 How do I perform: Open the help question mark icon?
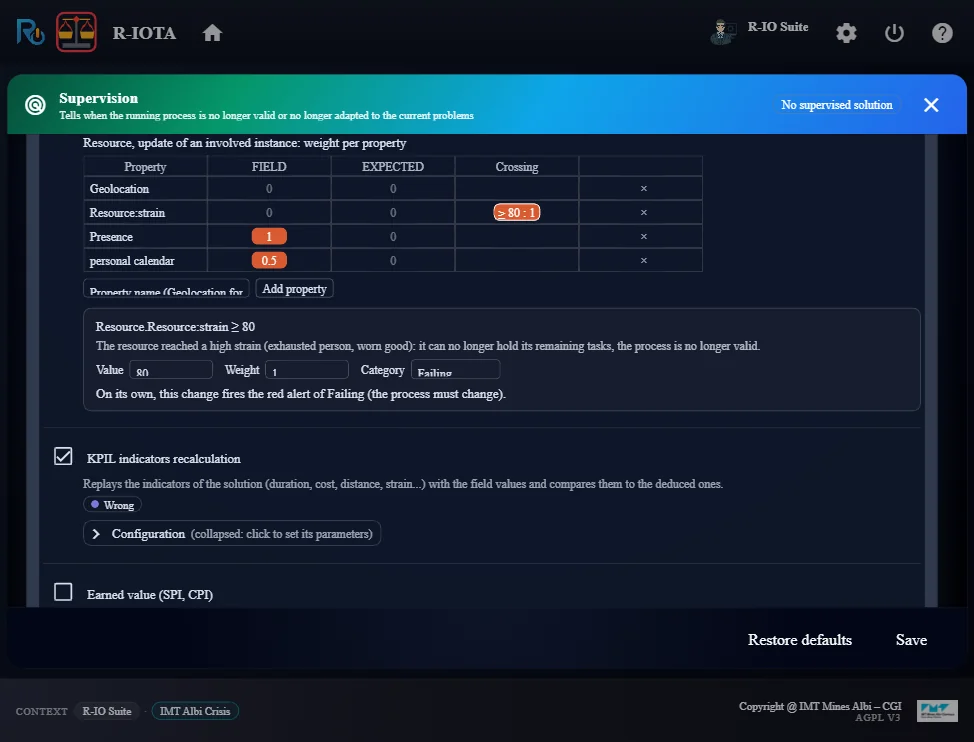(942, 33)
